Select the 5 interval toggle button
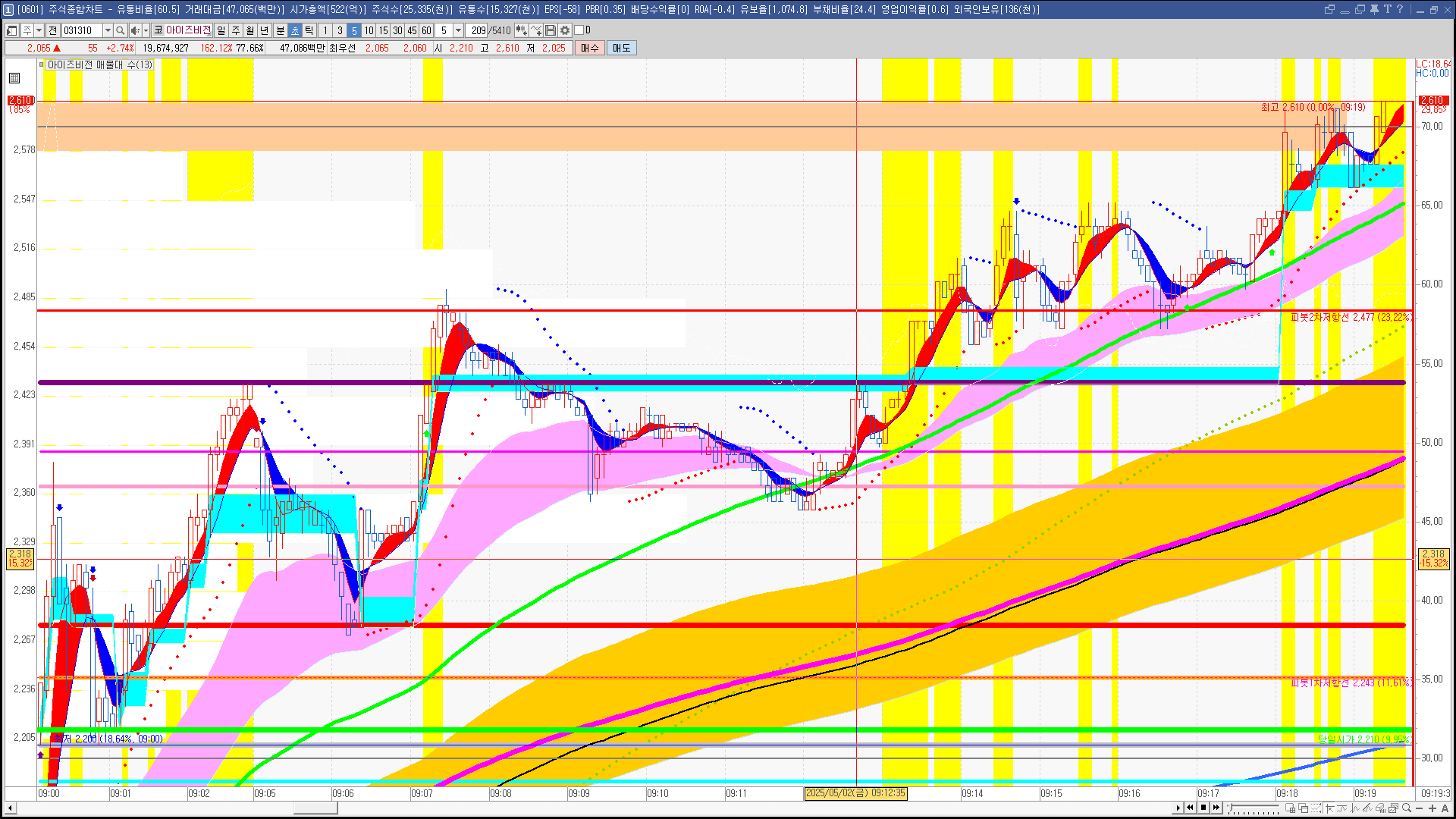Screen dimensions: 1456x819 click(x=354, y=30)
